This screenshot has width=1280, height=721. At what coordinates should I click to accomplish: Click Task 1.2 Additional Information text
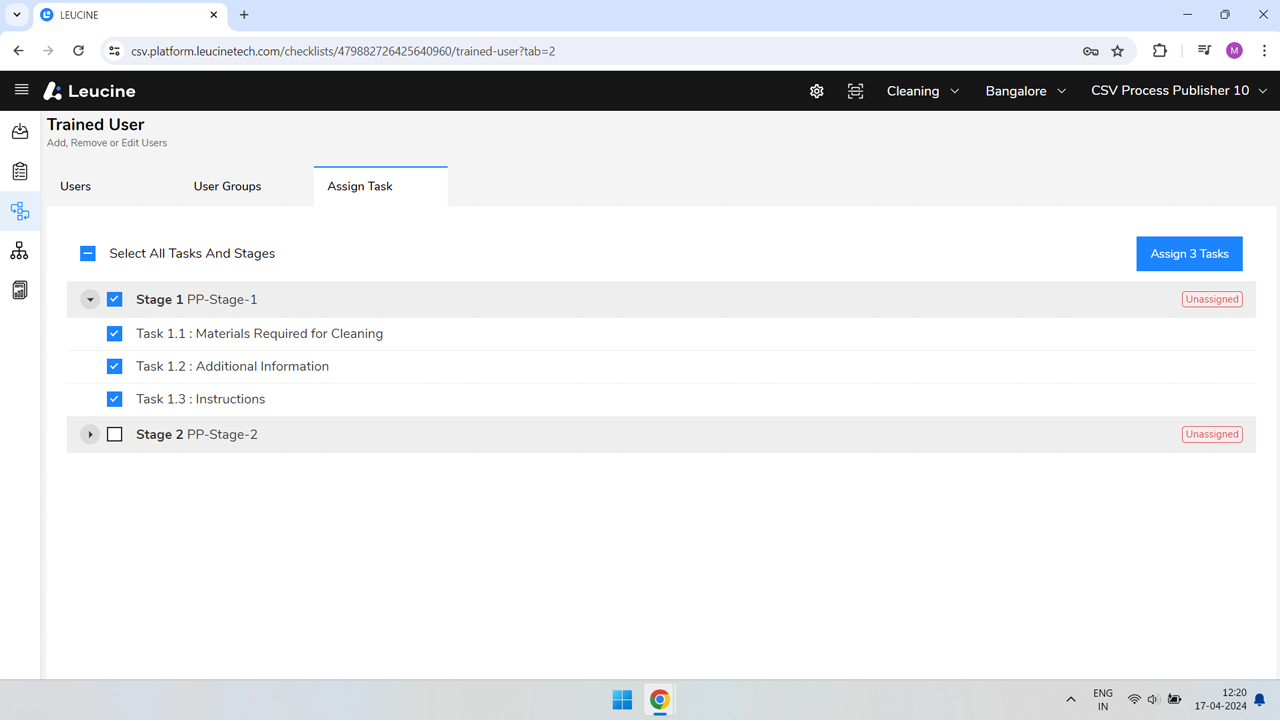point(233,366)
